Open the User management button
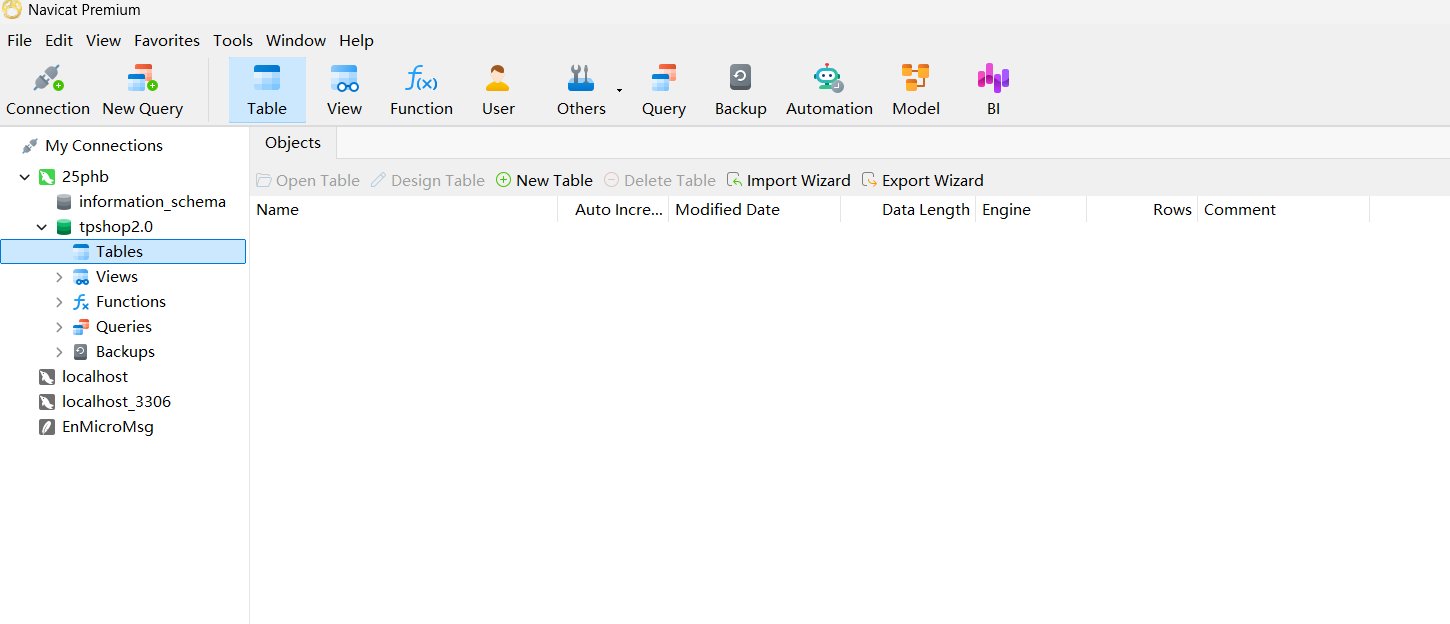Viewport: 1450px width, 624px height. 498,90
